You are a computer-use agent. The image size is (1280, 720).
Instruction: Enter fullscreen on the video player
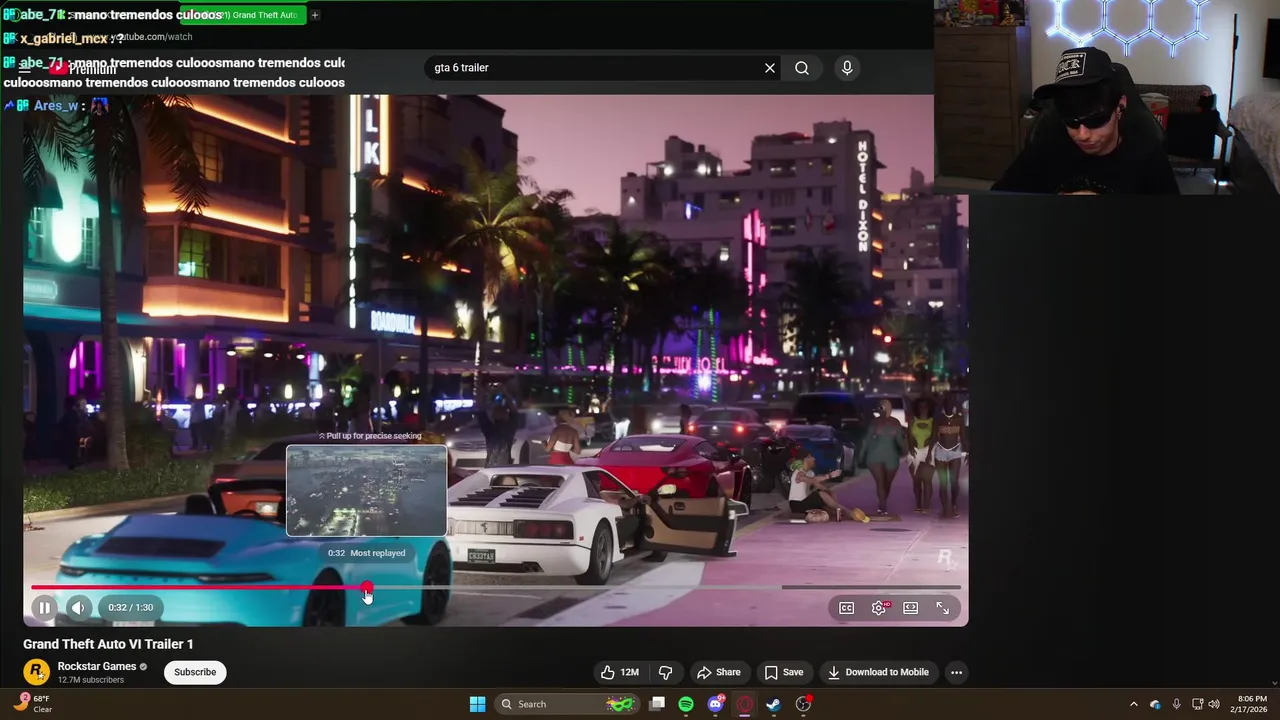[x=942, y=608]
